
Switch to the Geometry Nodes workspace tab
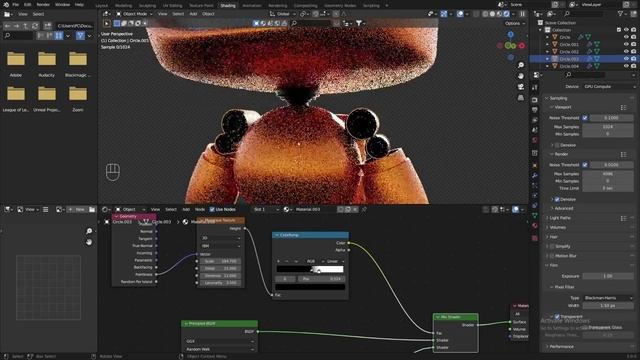(340, 6)
